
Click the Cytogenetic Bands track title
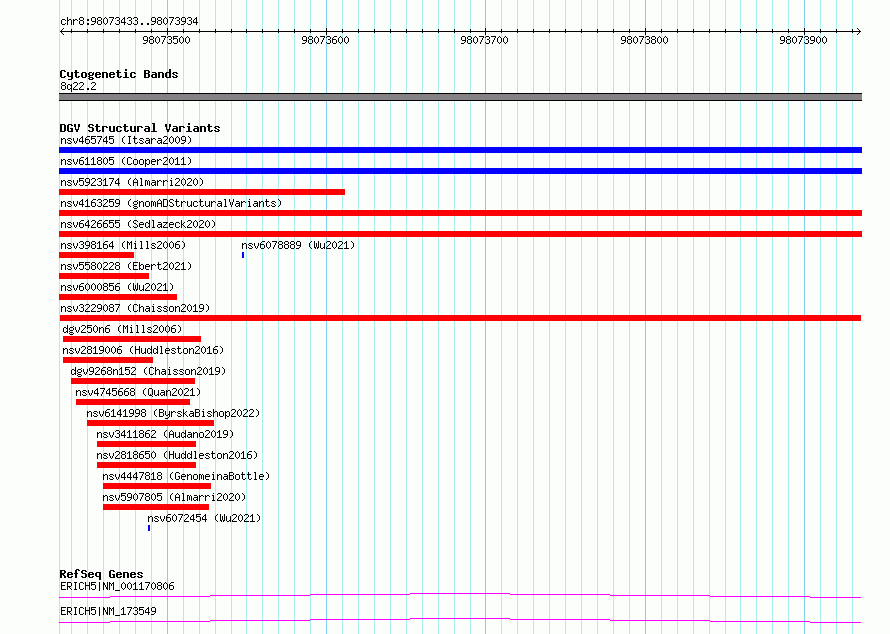click(x=119, y=74)
